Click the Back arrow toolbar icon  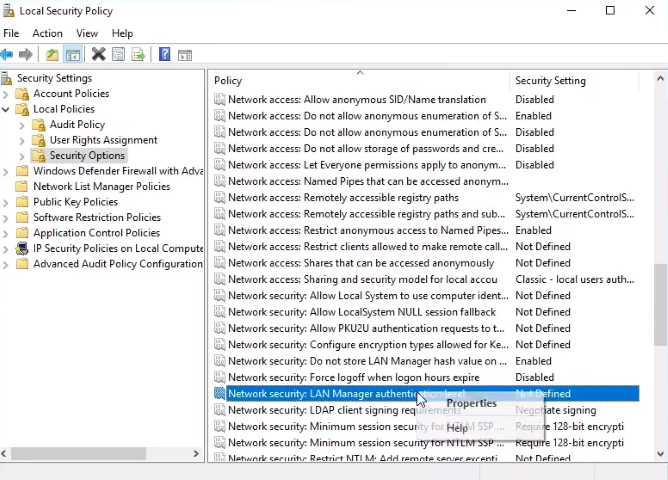(x=7, y=55)
